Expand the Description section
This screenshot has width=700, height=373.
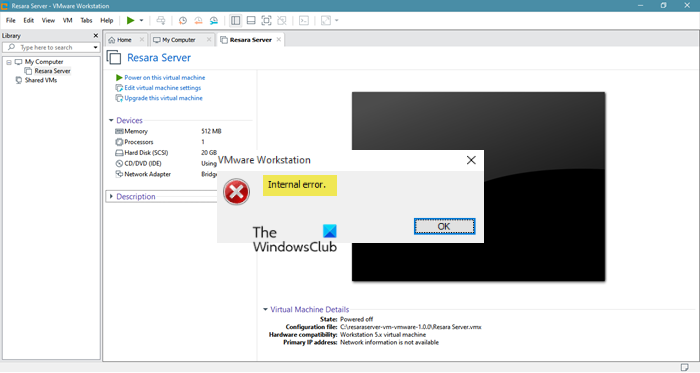click(x=111, y=197)
